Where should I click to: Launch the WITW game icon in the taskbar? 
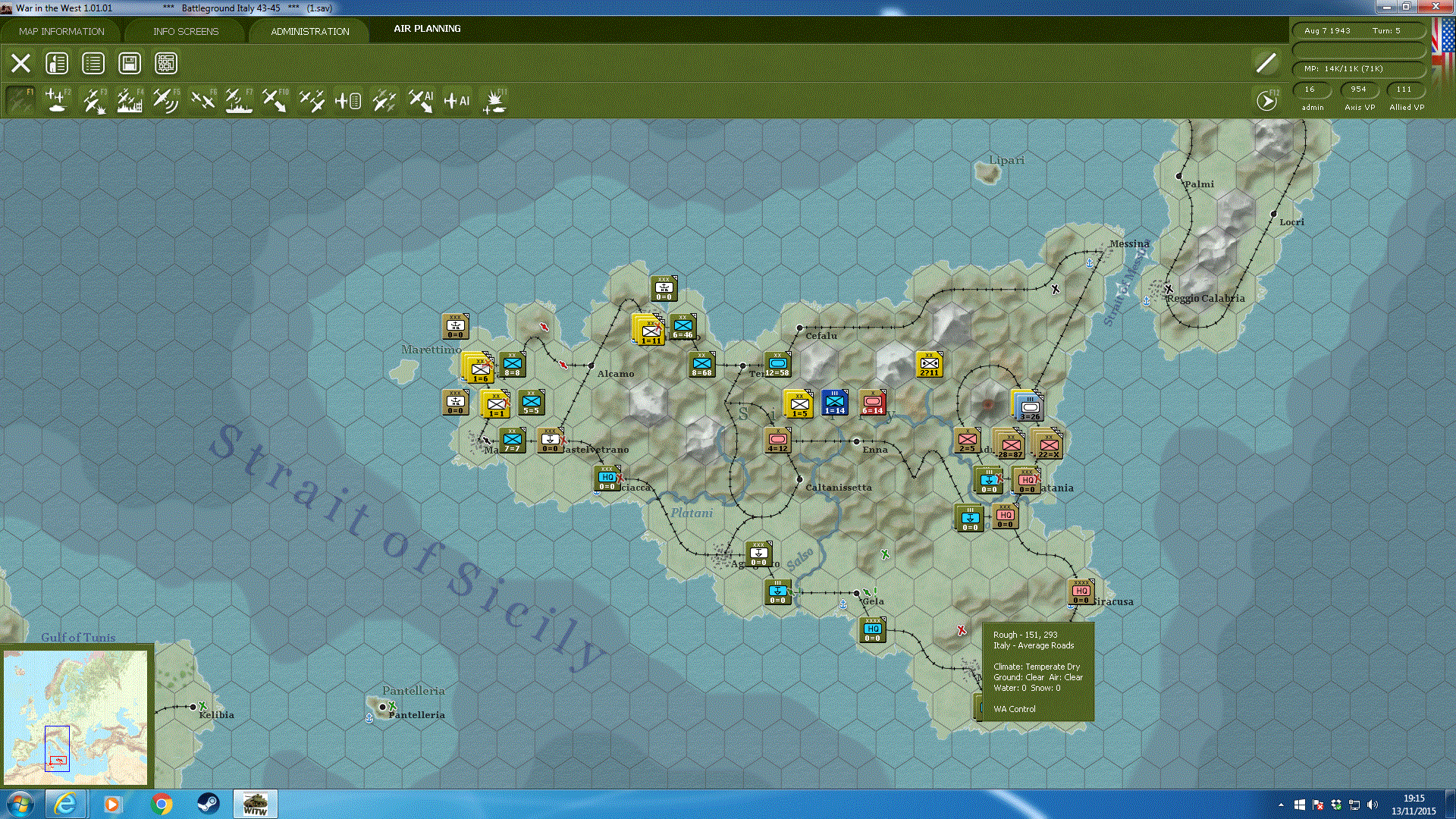255,804
